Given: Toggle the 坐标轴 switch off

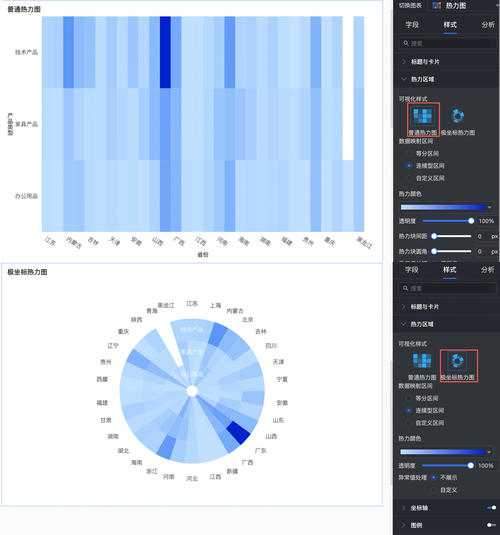Looking at the screenshot, I should pyautogui.click(x=491, y=508).
